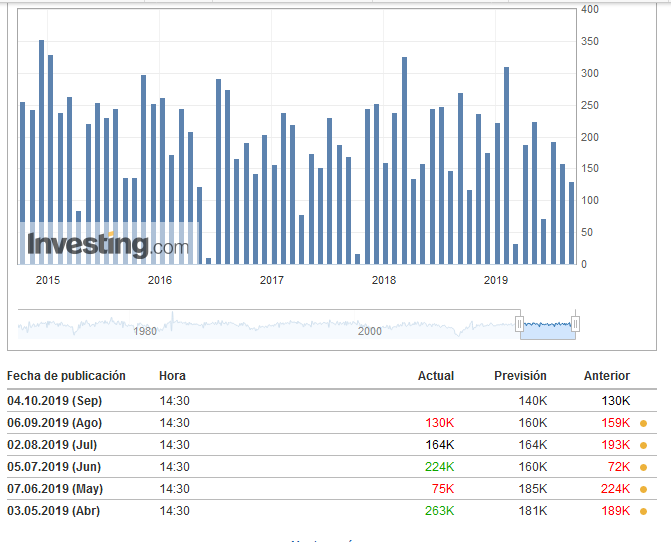Click the orange revision dot in the 06.09.2019 row
The width and height of the screenshot is (671, 542).
[643, 423]
